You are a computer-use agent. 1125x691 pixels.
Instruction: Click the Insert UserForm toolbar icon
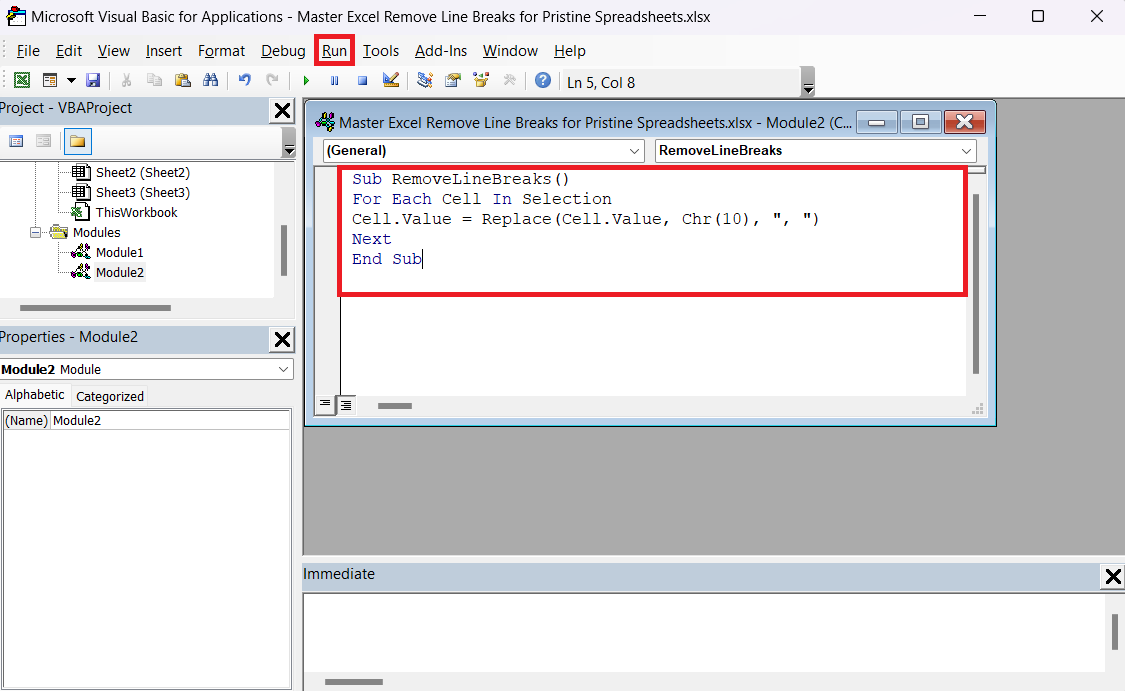click(50, 80)
